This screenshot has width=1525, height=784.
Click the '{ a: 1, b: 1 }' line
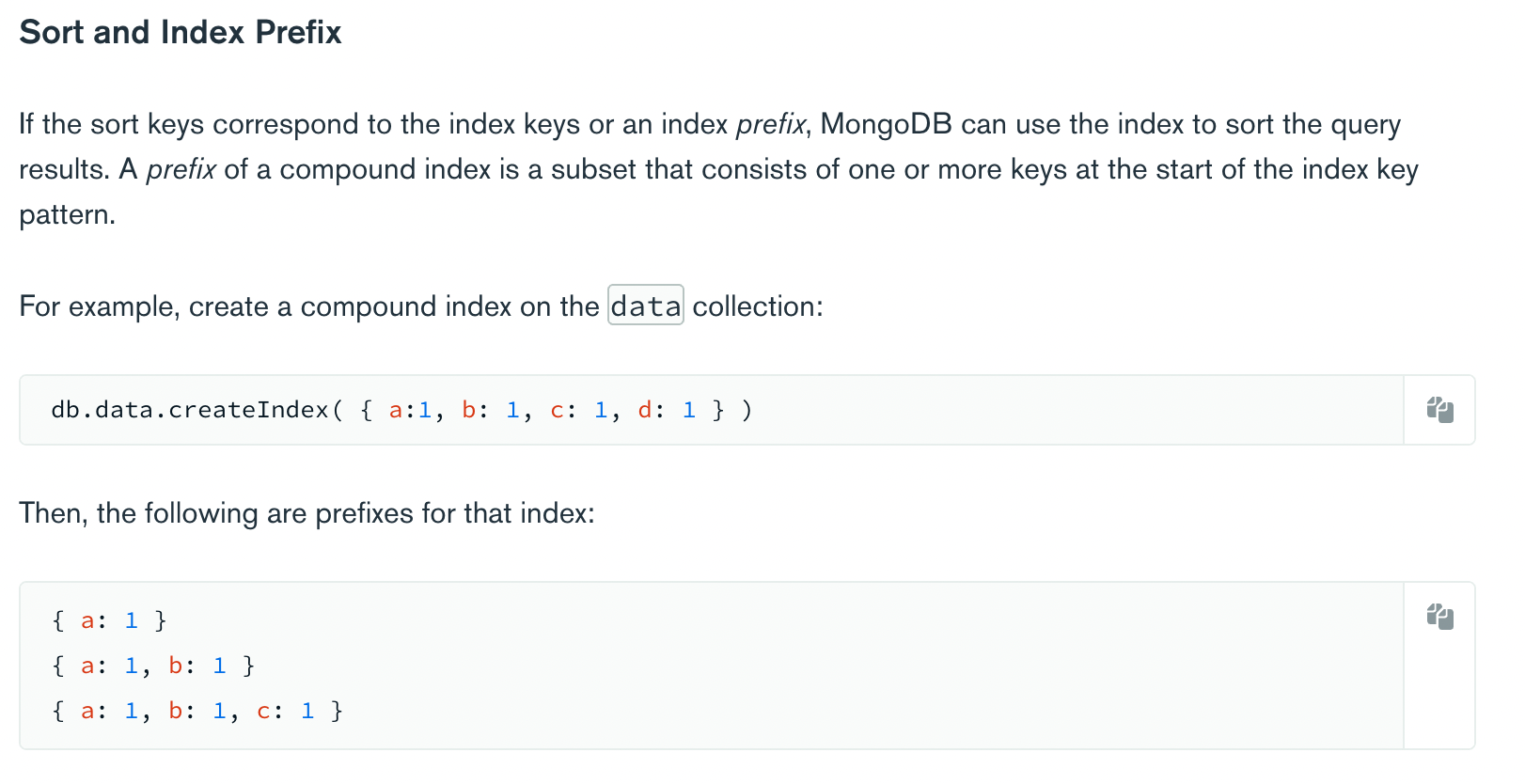pos(153,666)
